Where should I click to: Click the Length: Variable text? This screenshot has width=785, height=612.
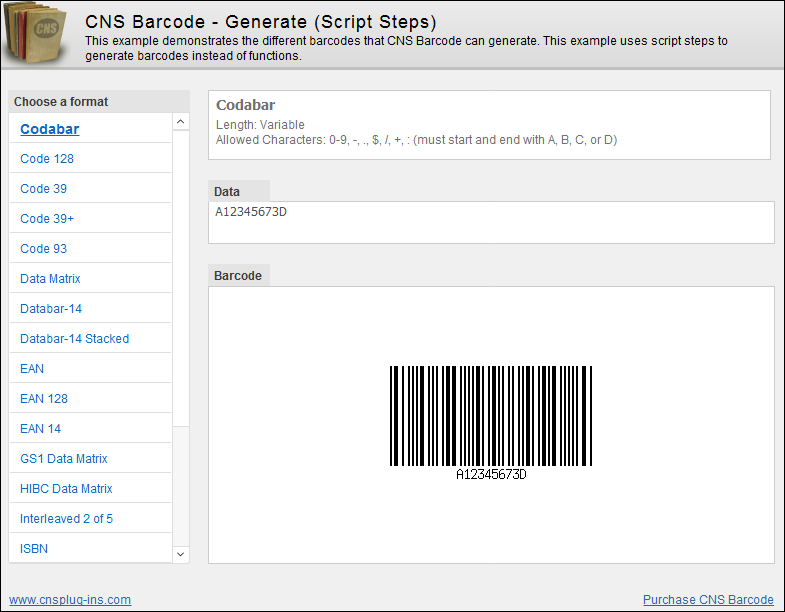[260, 125]
